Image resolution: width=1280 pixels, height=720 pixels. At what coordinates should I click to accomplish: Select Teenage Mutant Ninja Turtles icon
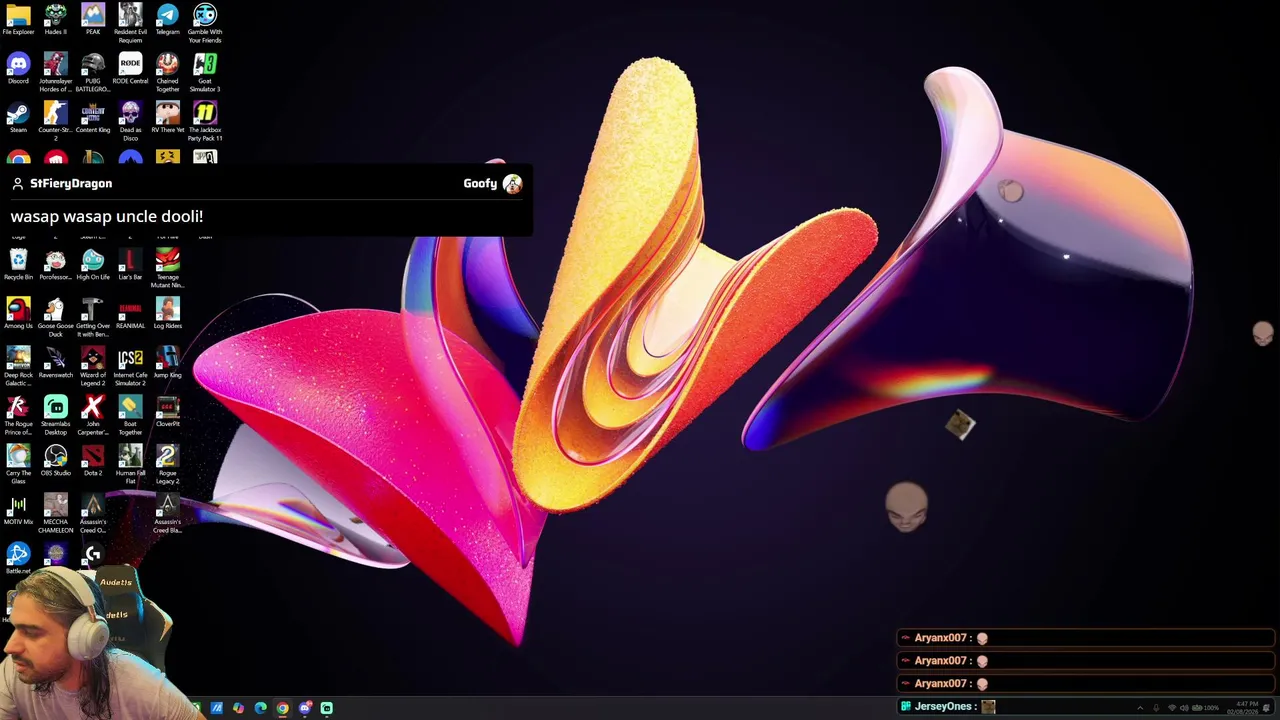pyautogui.click(x=167, y=269)
